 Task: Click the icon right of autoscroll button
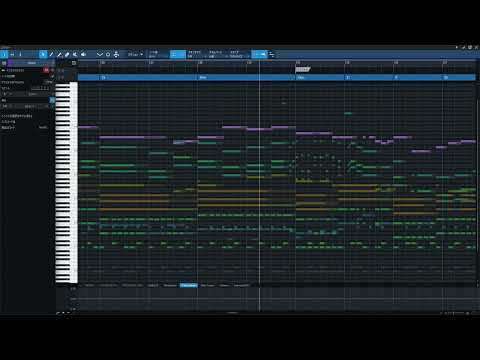pos(272,54)
